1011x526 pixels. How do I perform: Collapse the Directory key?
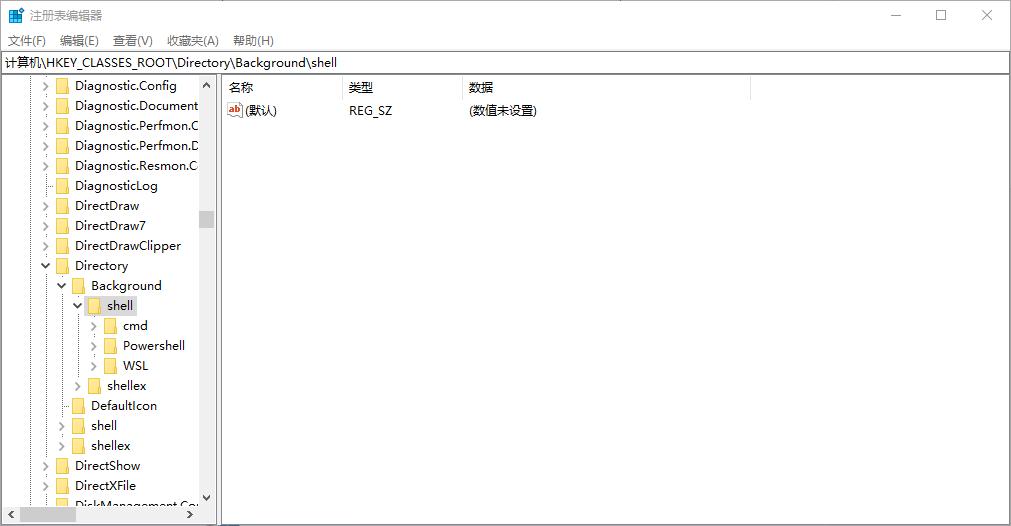click(45, 266)
